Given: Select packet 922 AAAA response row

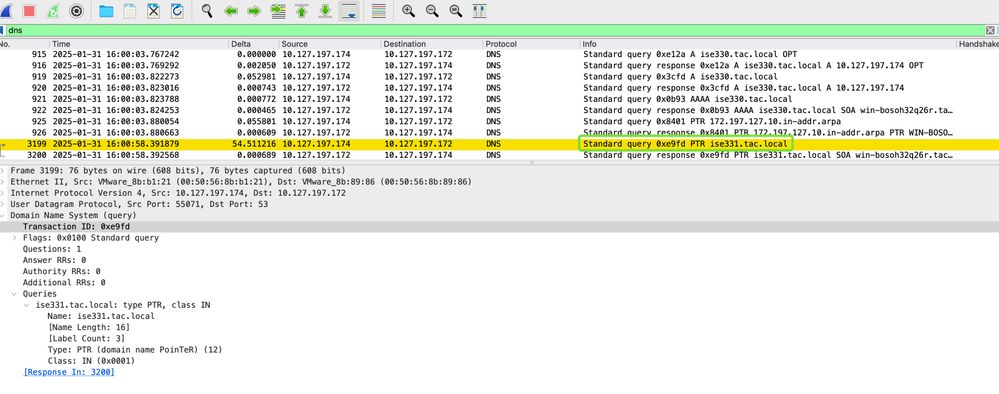Looking at the screenshot, I should coord(500,110).
